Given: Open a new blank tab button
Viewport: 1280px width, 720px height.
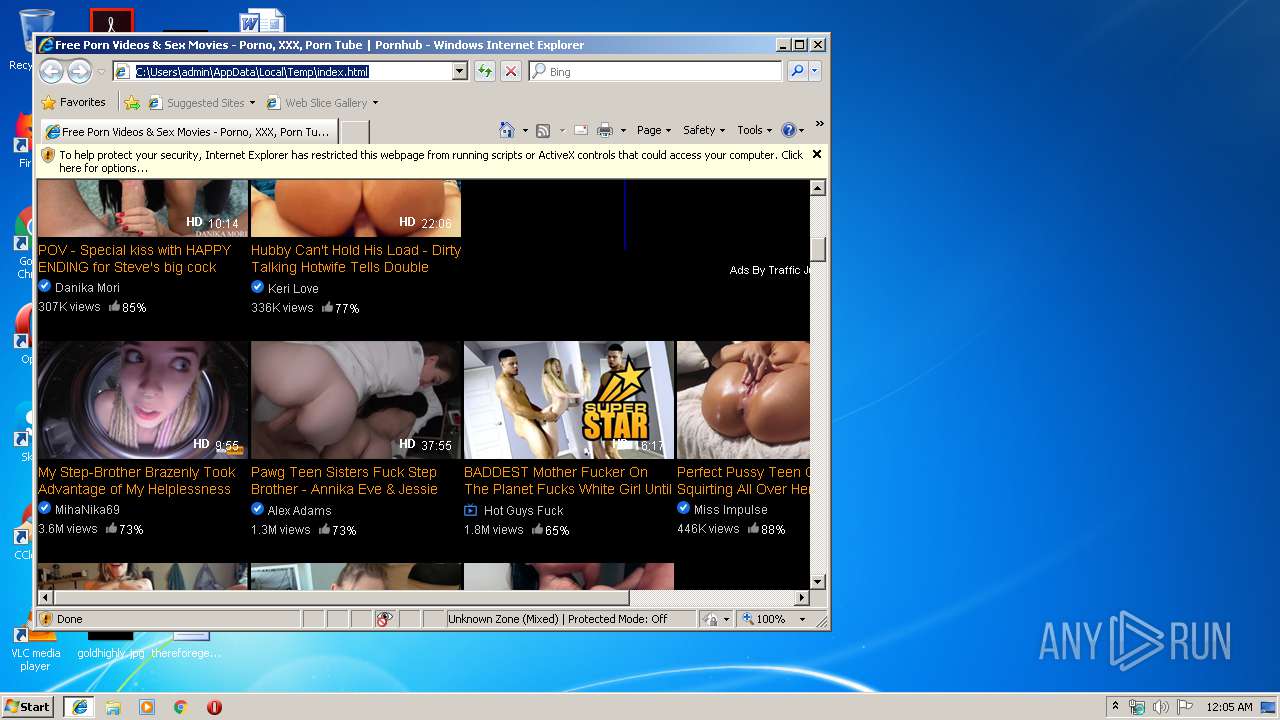Looking at the screenshot, I should (355, 131).
